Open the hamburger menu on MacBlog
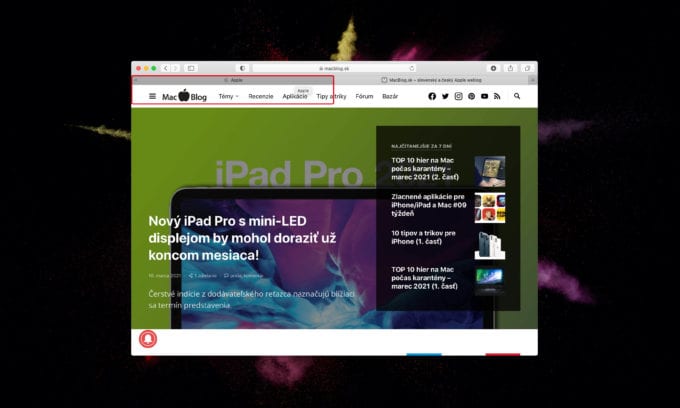The image size is (680, 408). pyautogui.click(x=152, y=96)
